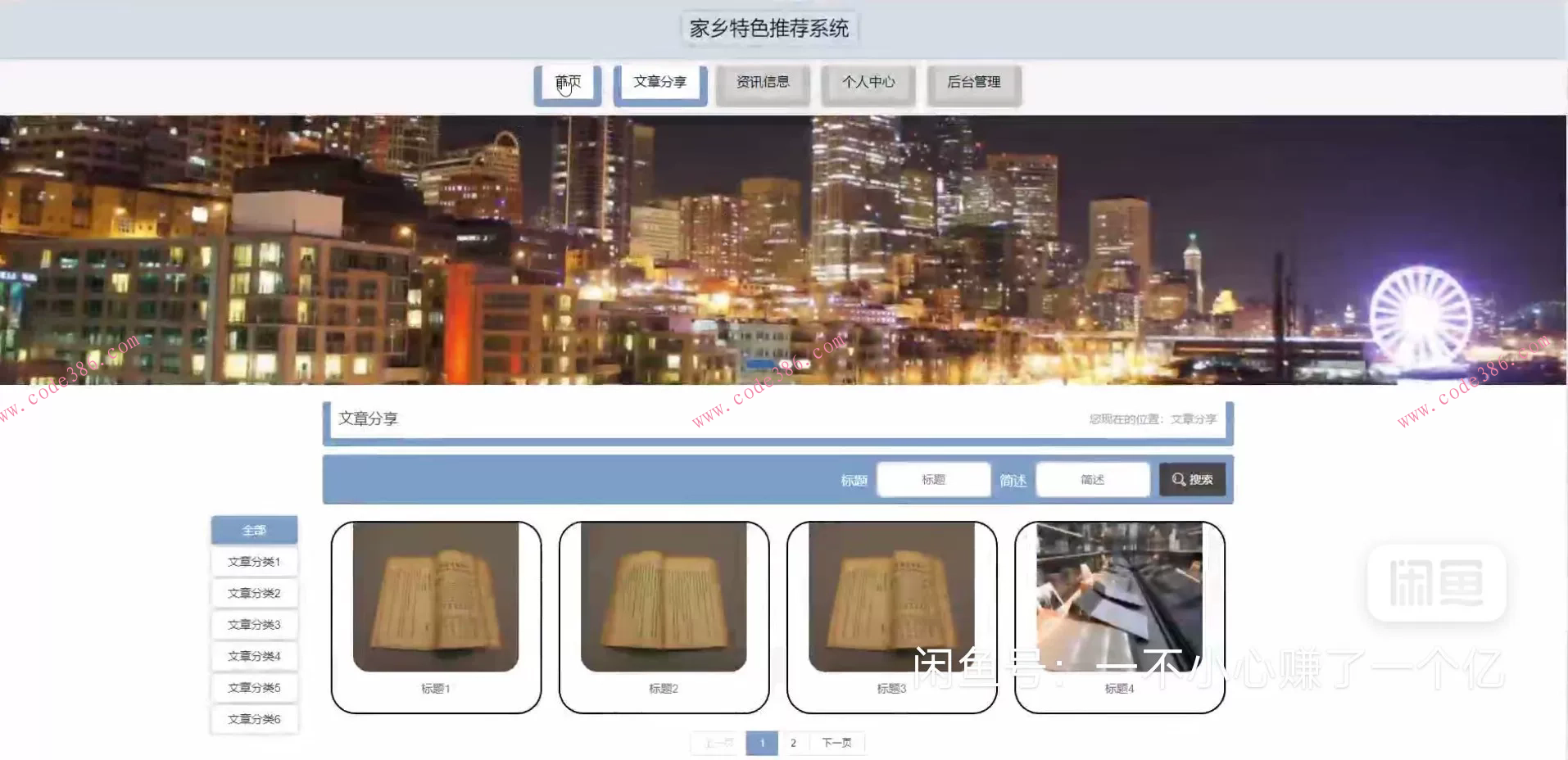This screenshot has height=760, width=1568.
Task: Open 后台管理 admin backend
Action: pyautogui.click(x=973, y=83)
